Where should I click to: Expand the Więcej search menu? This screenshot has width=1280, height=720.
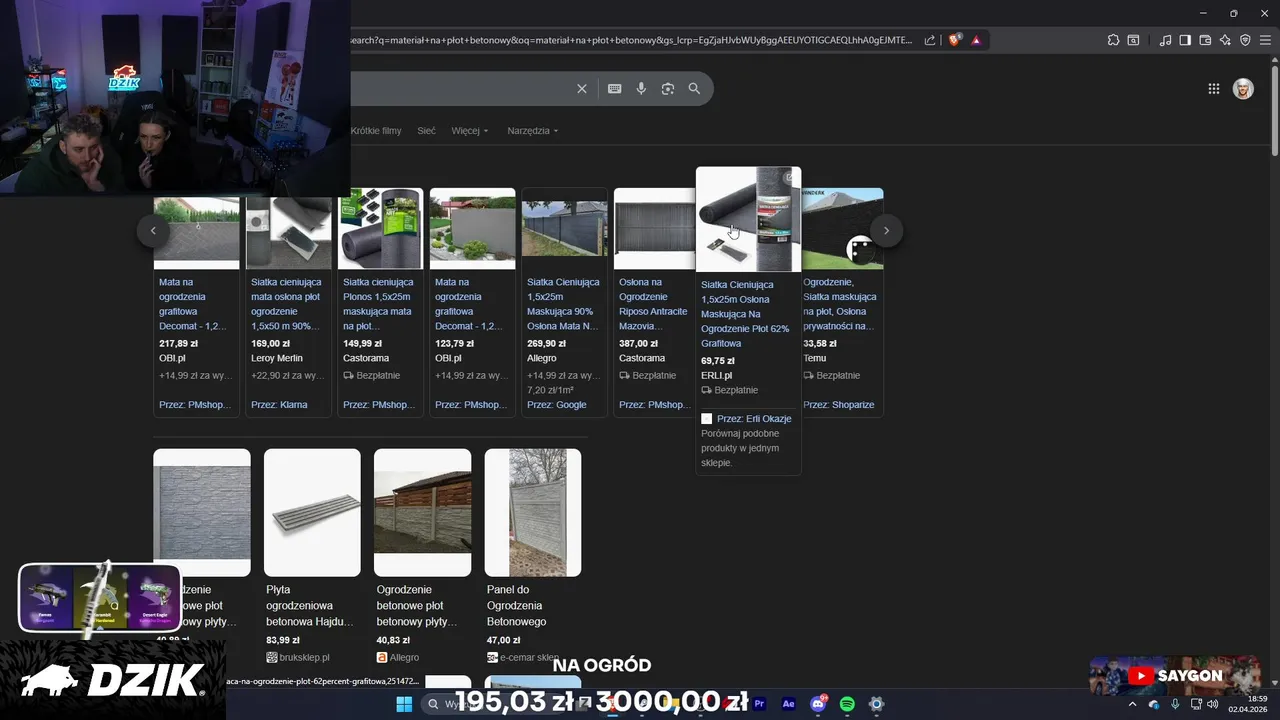click(x=470, y=131)
